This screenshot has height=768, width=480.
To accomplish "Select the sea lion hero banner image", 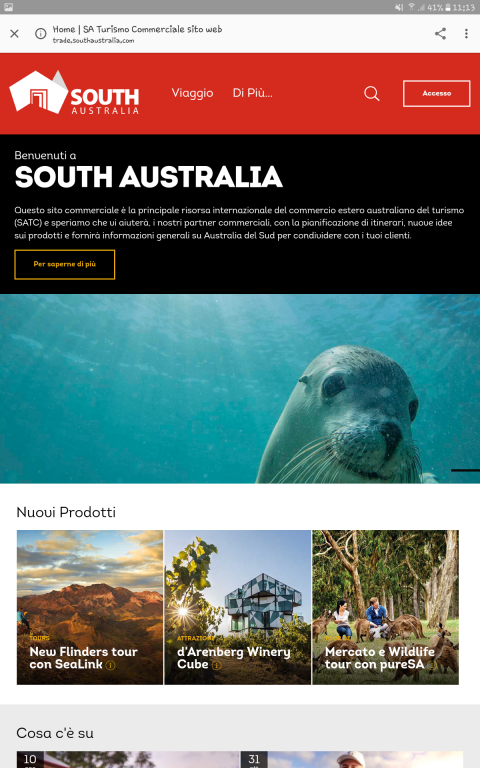I will (240, 388).
